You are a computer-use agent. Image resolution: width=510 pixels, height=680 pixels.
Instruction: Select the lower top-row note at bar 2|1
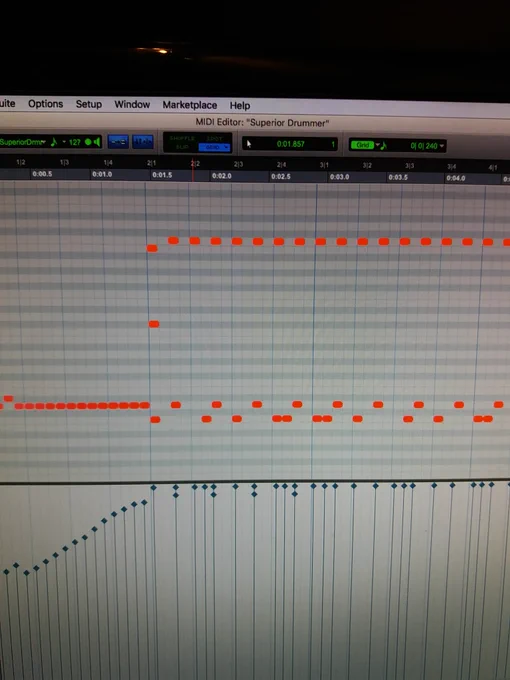click(152, 248)
